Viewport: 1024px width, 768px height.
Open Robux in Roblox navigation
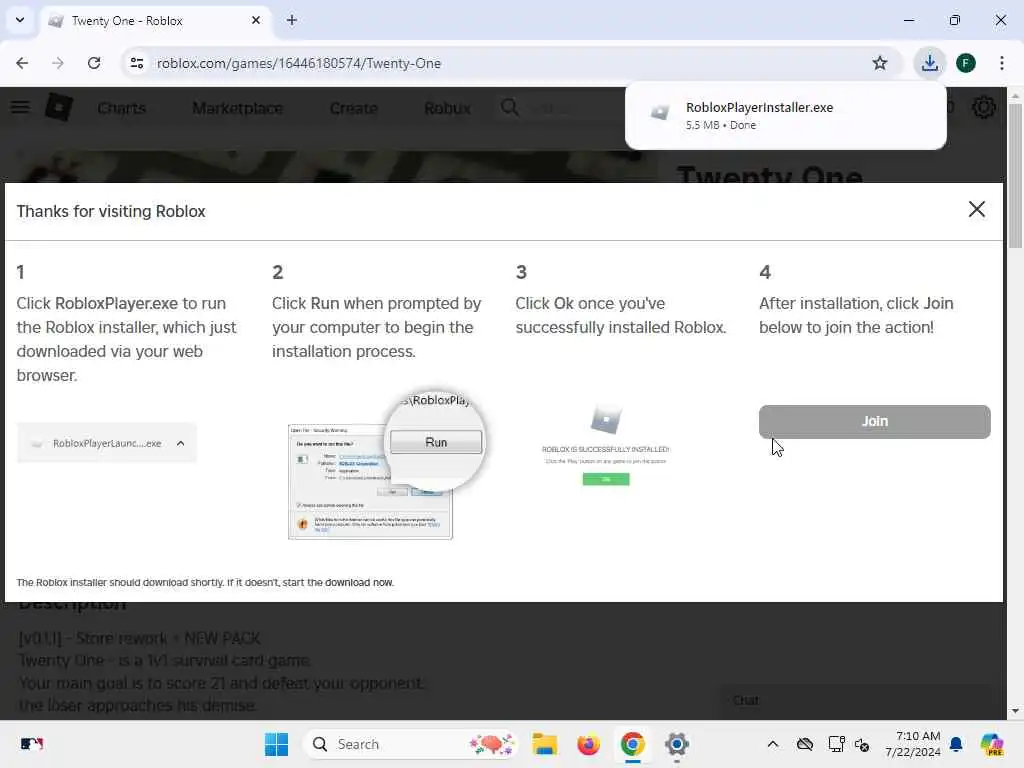click(447, 108)
